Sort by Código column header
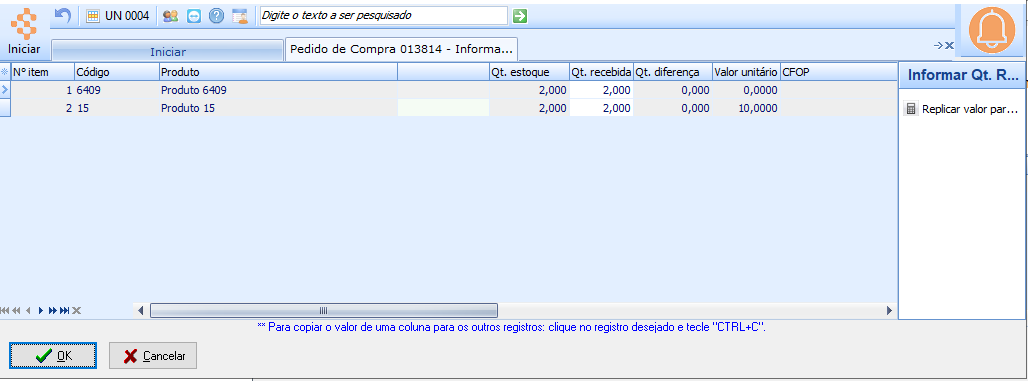The image size is (1028, 381). click(x=117, y=72)
